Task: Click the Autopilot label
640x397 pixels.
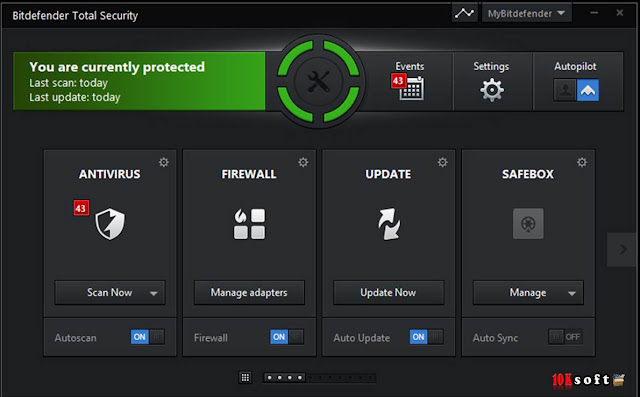Action: (x=575, y=66)
